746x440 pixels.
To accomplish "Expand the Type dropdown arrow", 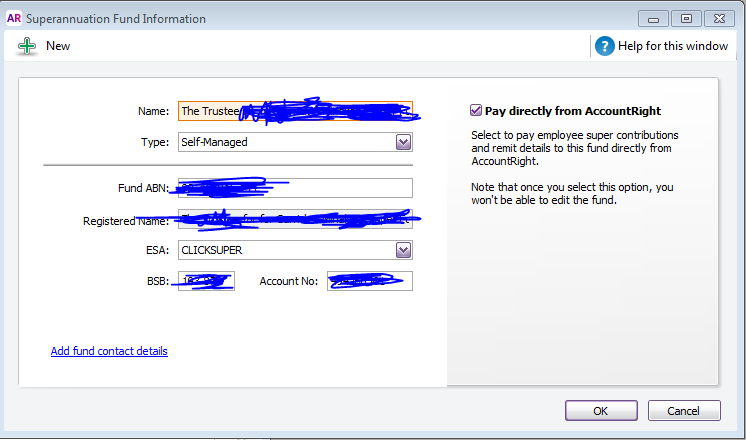I will point(403,142).
